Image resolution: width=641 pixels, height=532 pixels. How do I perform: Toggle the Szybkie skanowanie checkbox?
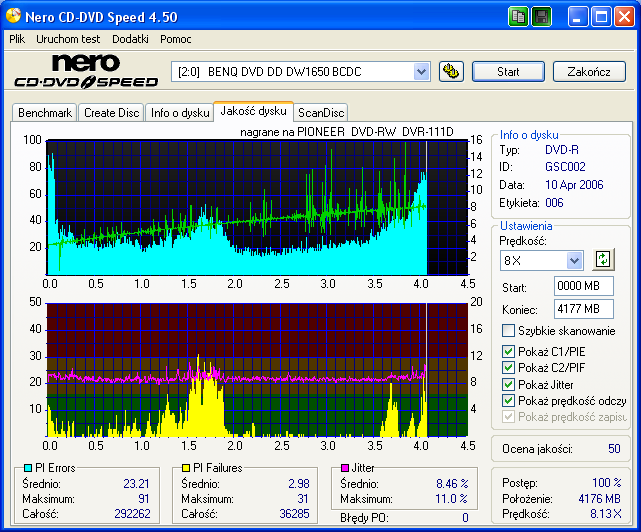click(x=508, y=330)
